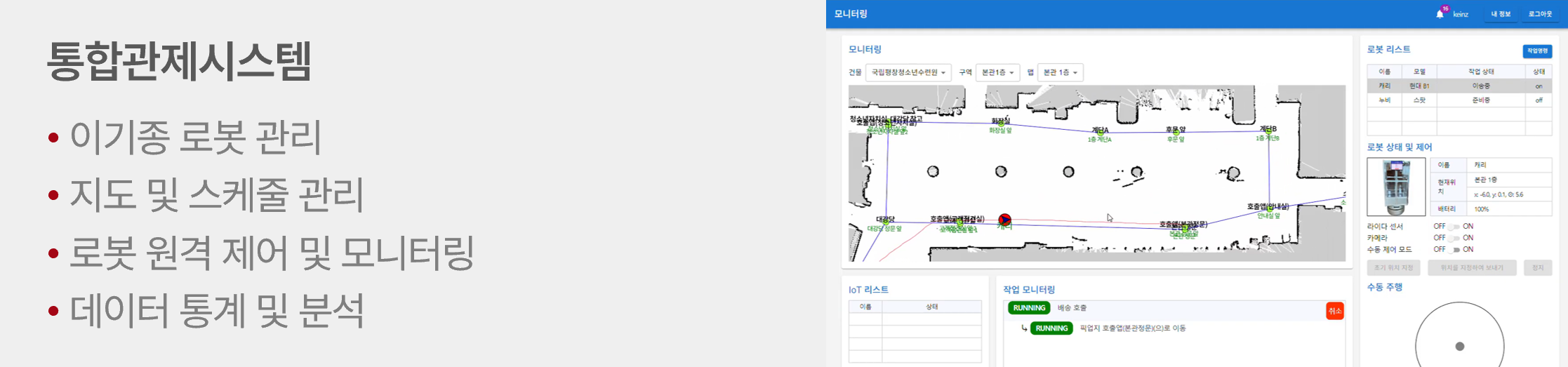Click the 내 정보 button
Image resolution: width=1568 pixels, height=367 pixels.
click(1501, 14)
